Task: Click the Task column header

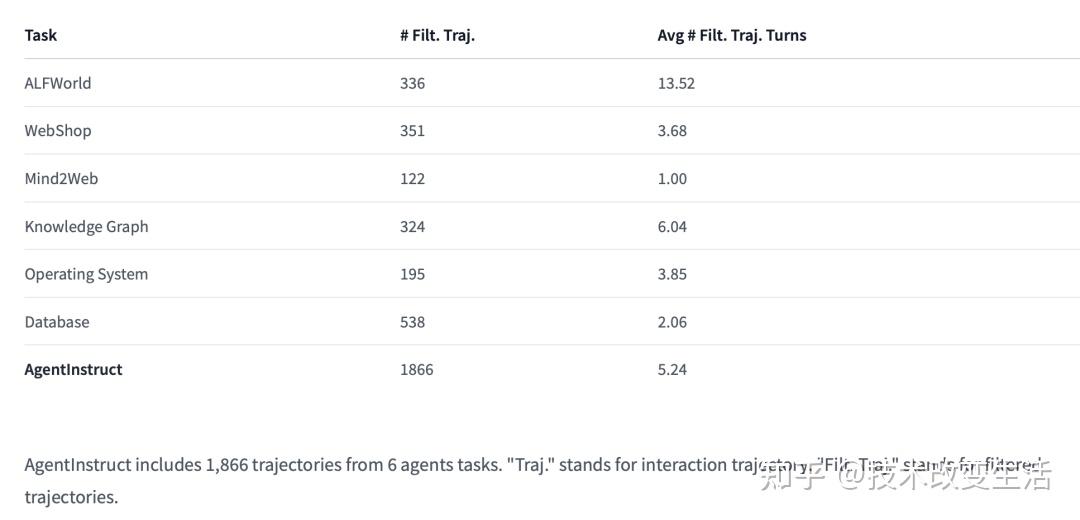Action: click(x=41, y=35)
